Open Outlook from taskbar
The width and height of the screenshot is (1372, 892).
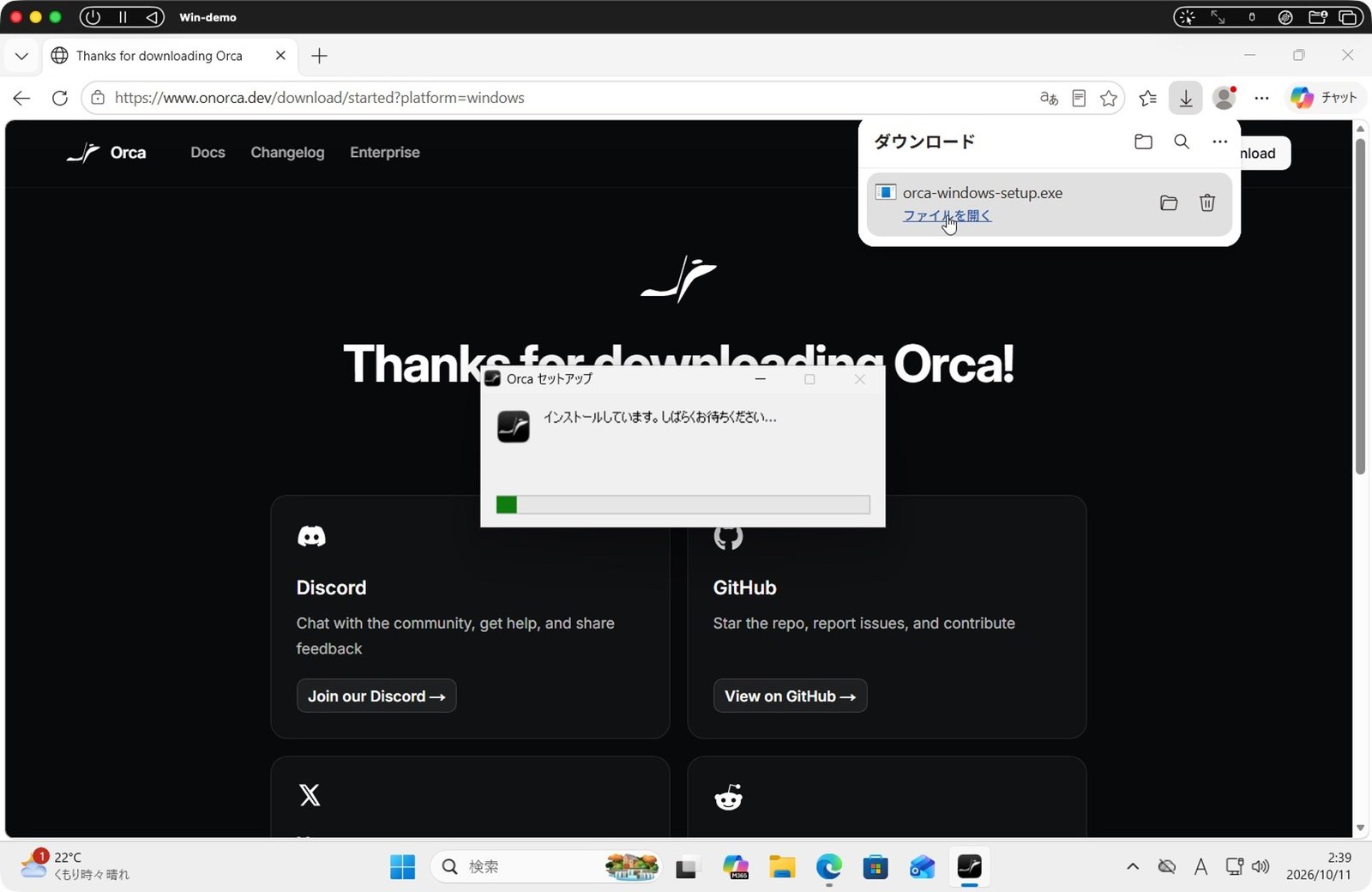click(923, 868)
